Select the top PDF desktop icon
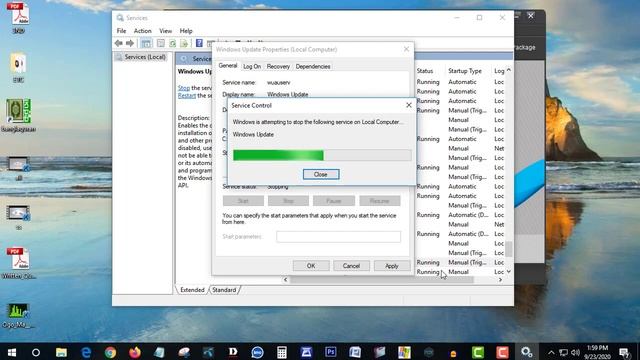Image resolution: width=640 pixels, height=360 pixels. [x=18, y=18]
